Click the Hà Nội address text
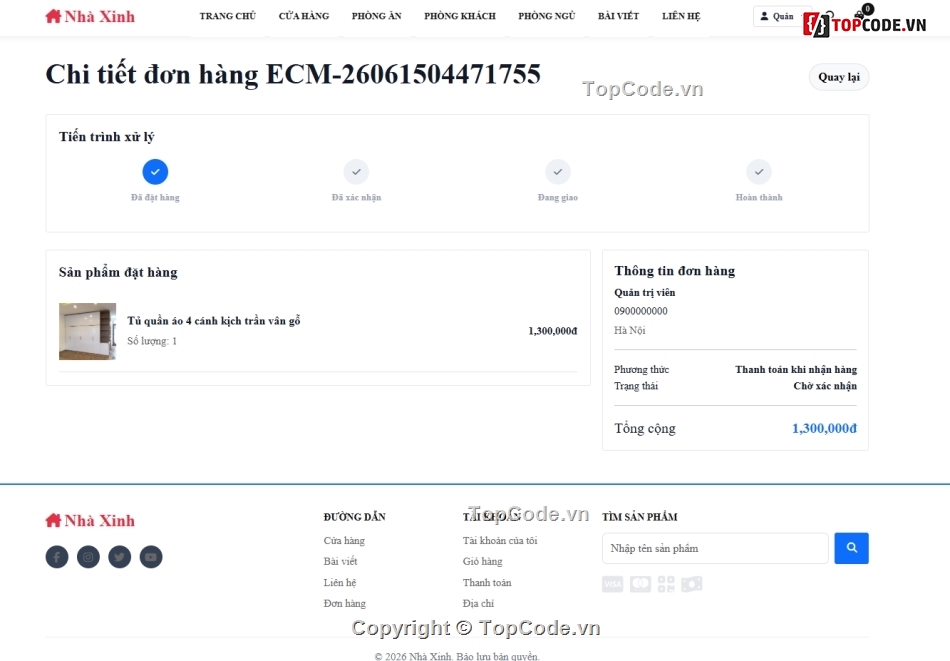Image resolution: width=950 pixels, height=661 pixels. pyautogui.click(x=629, y=330)
